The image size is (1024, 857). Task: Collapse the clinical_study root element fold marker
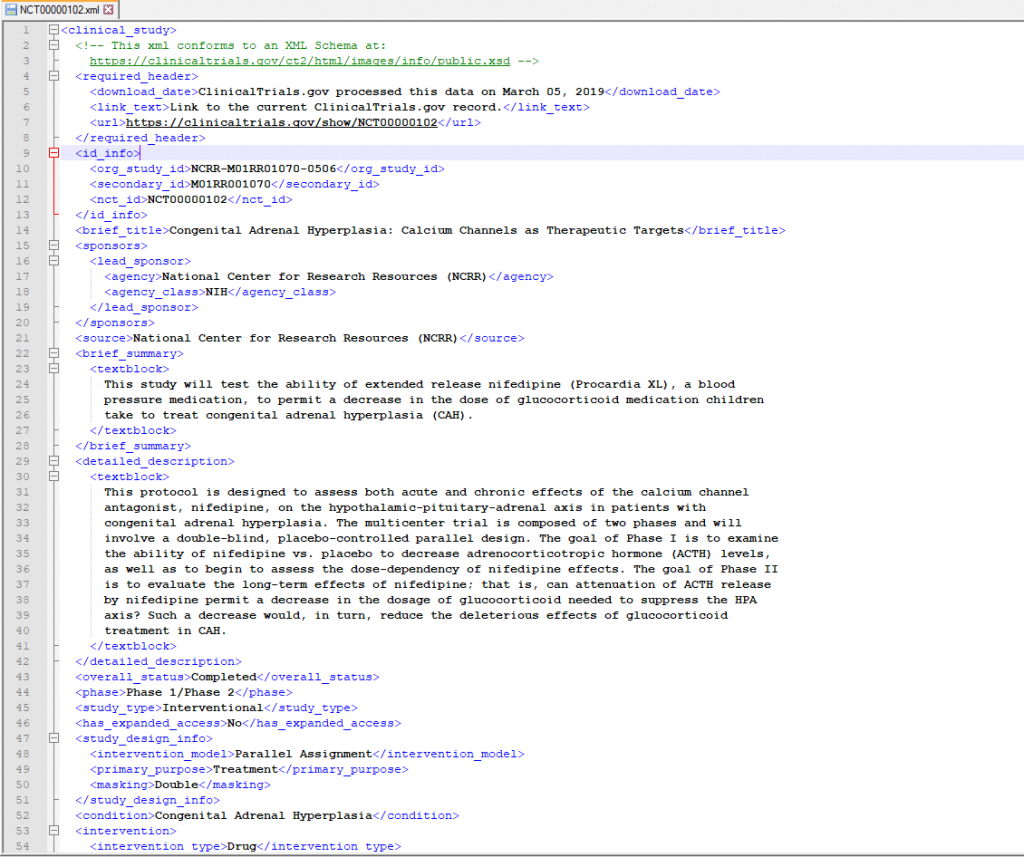pyautogui.click(x=53, y=30)
